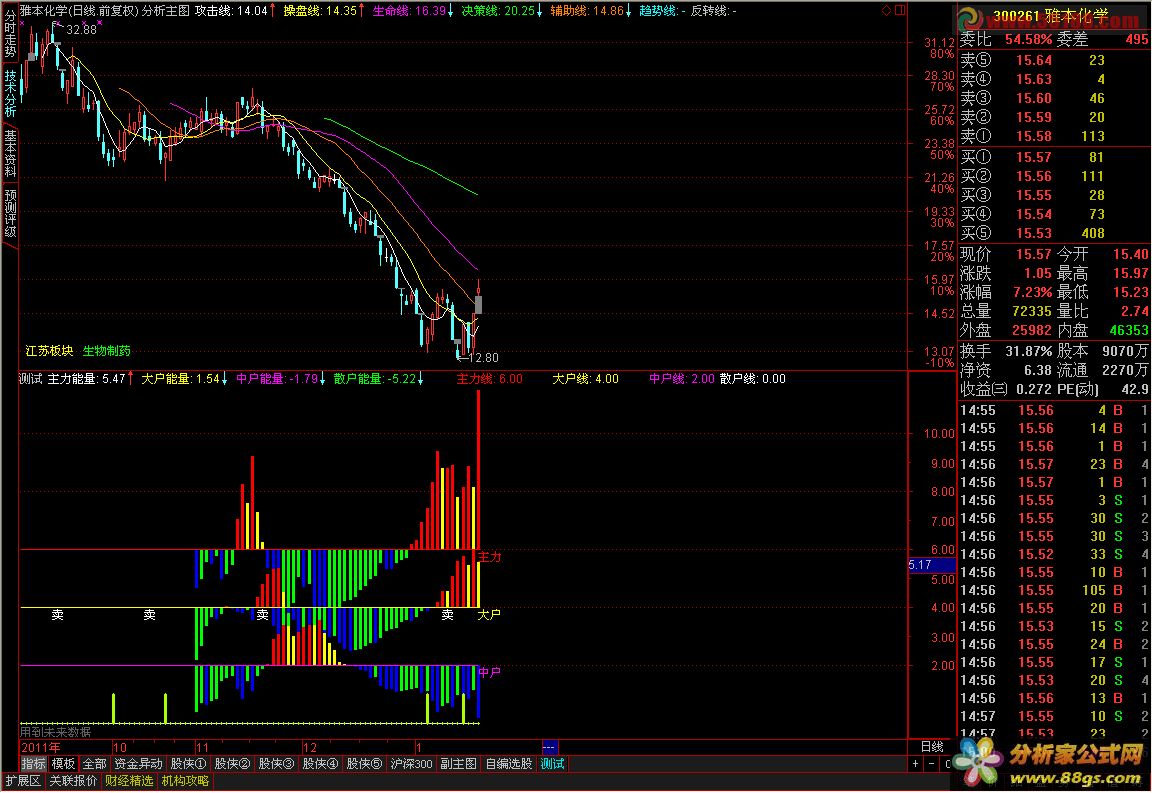1152x793 pixels.
Task: Zoom out chart with the - button
Action: pyautogui.click(x=931, y=764)
